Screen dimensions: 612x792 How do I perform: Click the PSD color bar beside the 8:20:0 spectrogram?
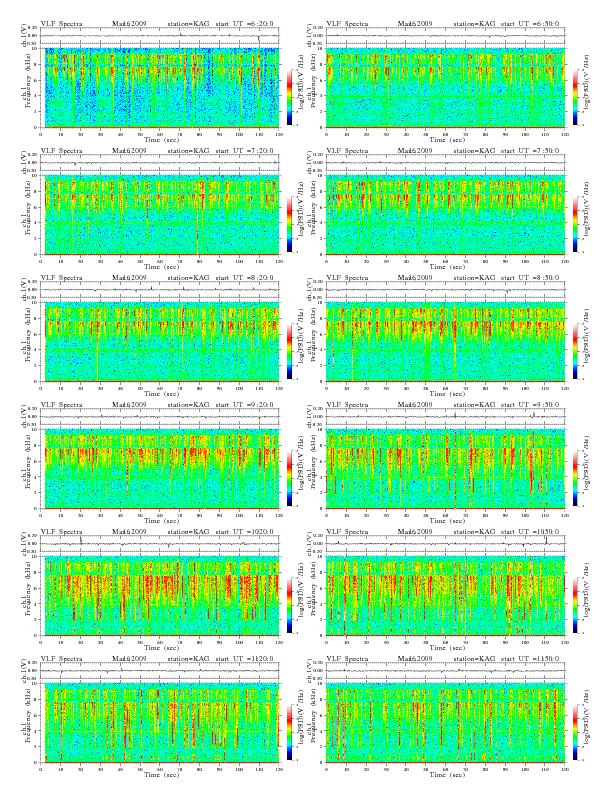(x=289, y=351)
